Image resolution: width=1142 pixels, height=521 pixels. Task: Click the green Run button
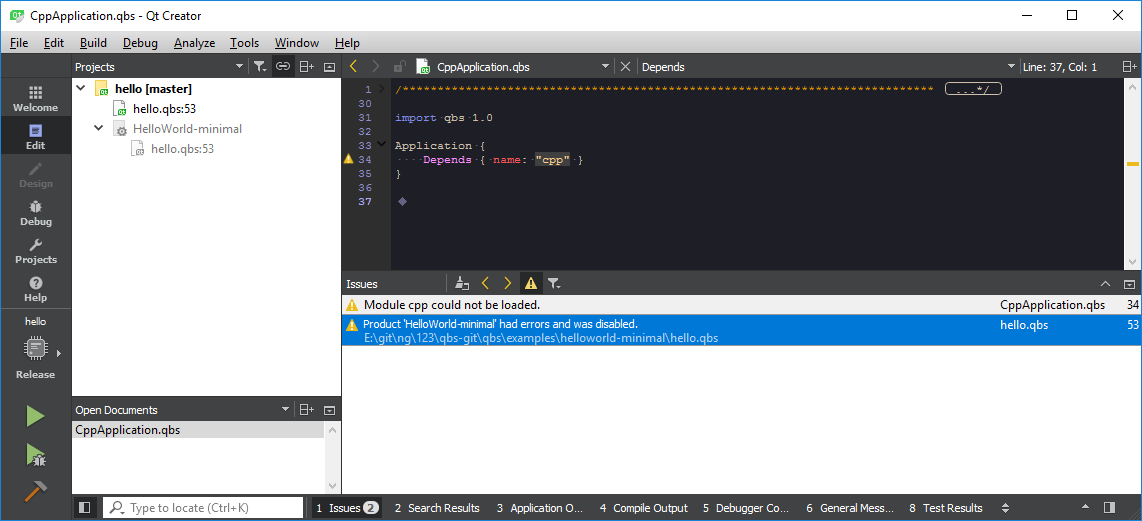point(35,416)
